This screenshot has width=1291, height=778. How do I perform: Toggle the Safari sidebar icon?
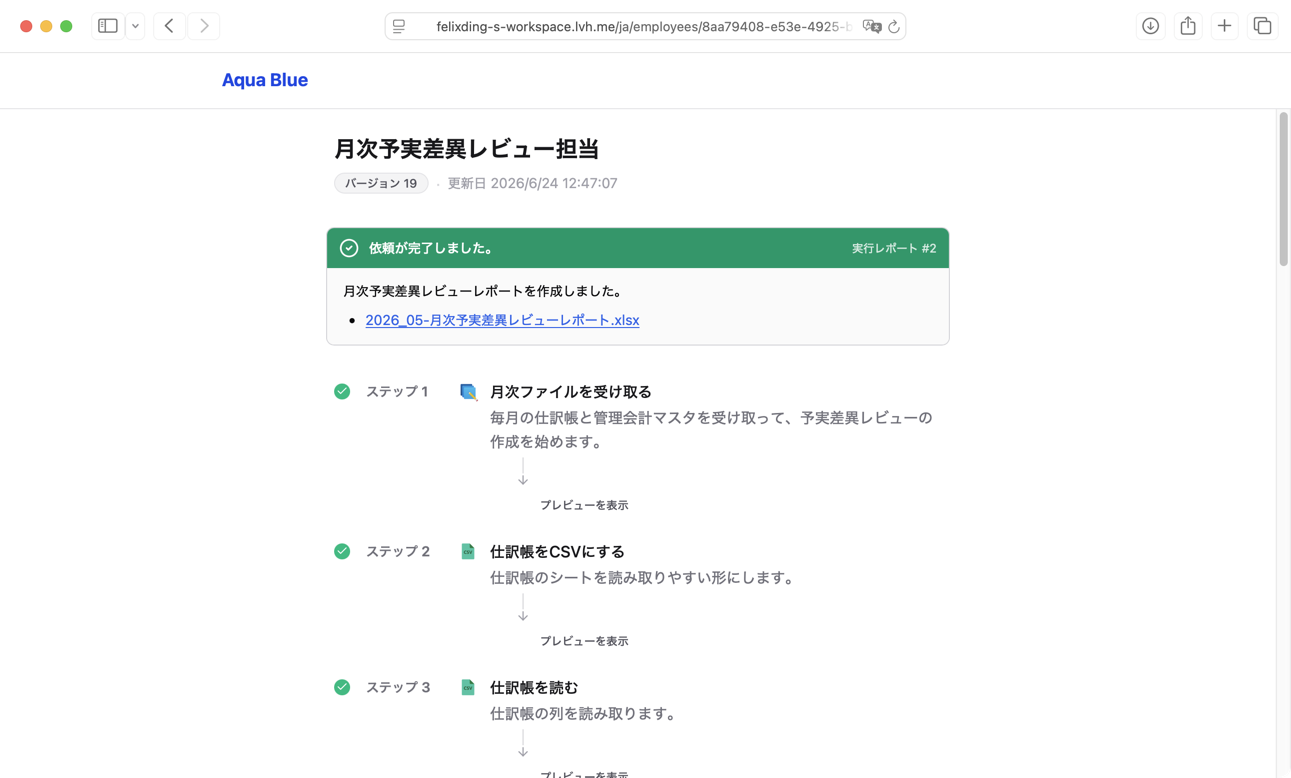coord(108,26)
